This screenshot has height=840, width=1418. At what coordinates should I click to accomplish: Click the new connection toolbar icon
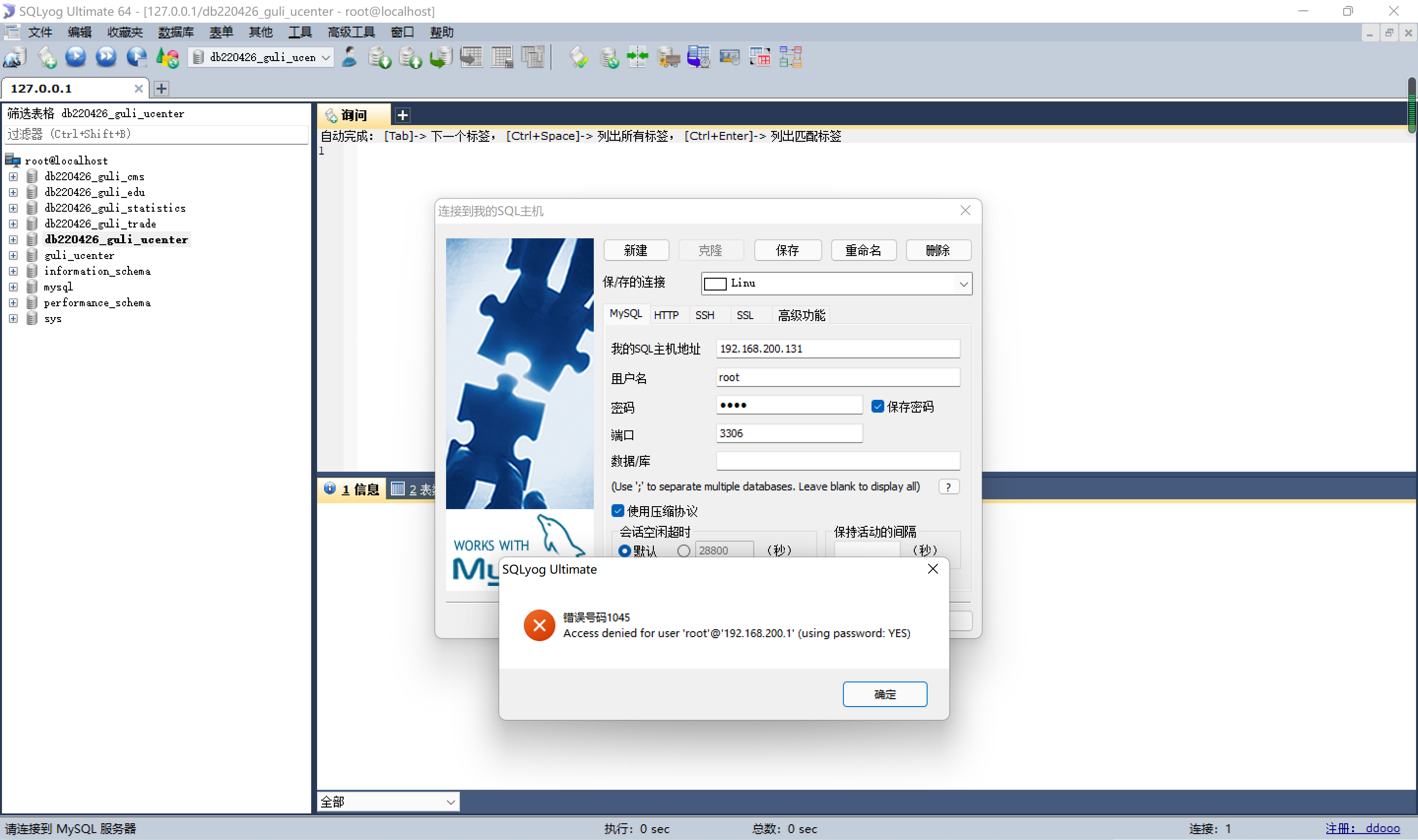15,57
